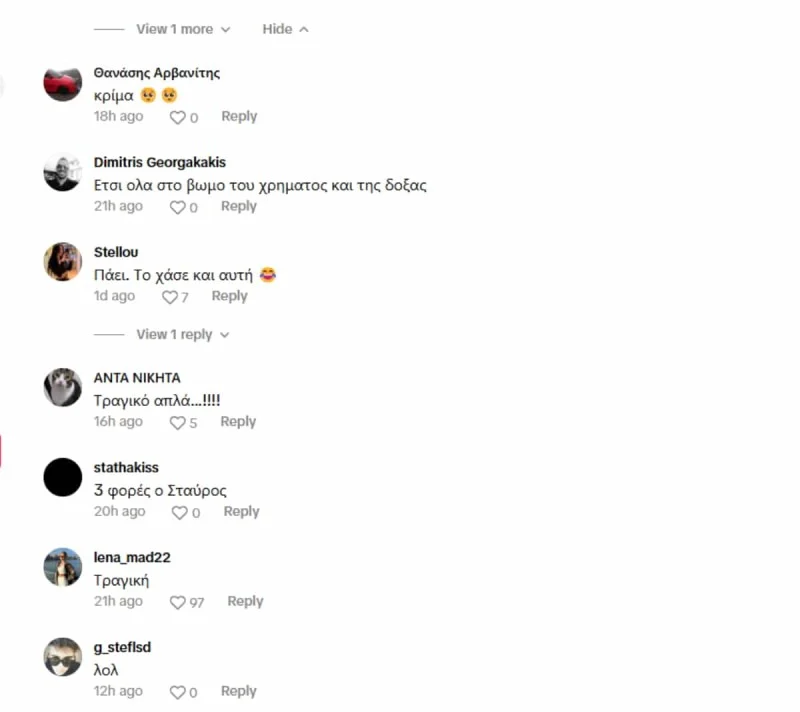800x712 pixels.
Task: Expand View 1 more replies
Action: (183, 29)
